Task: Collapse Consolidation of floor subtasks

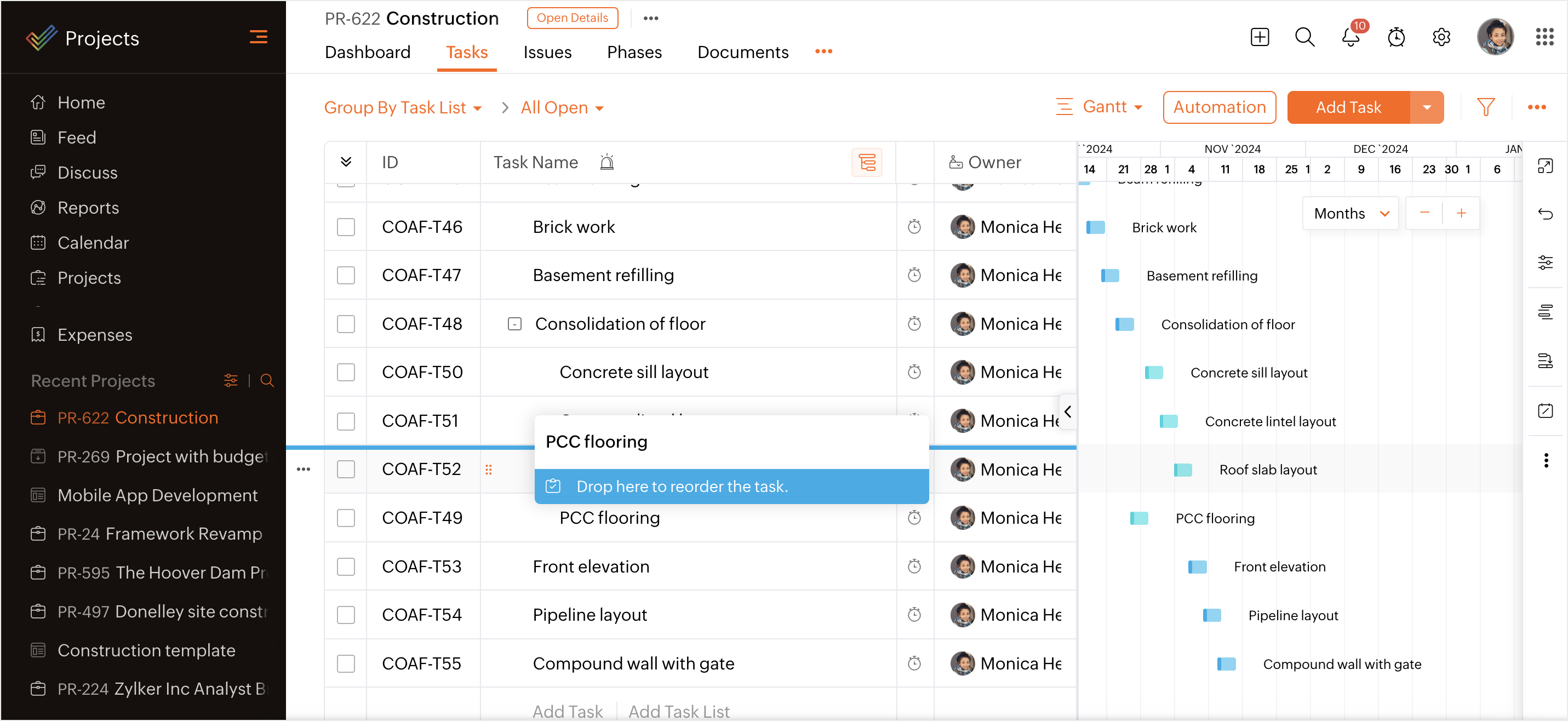Action: coord(514,324)
